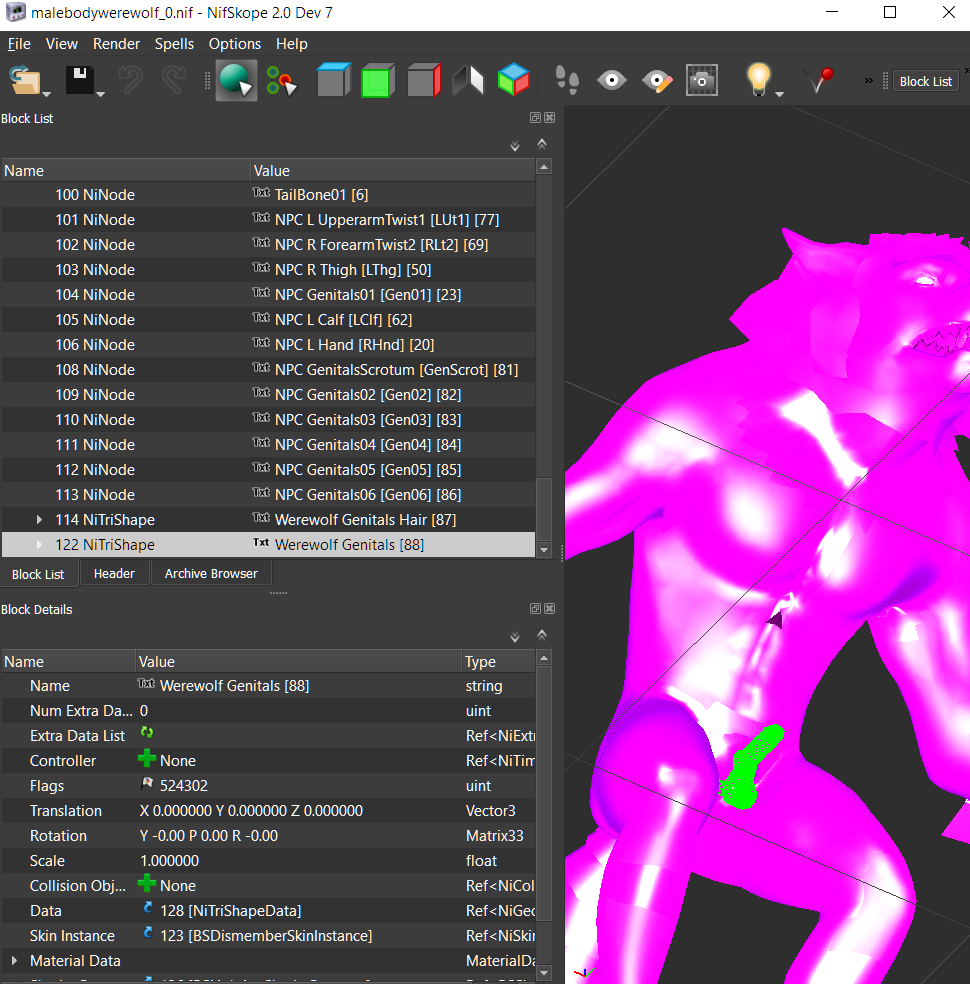Click Block List double-up chevron
The width and height of the screenshot is (970, 984).
tap(542, 144)
